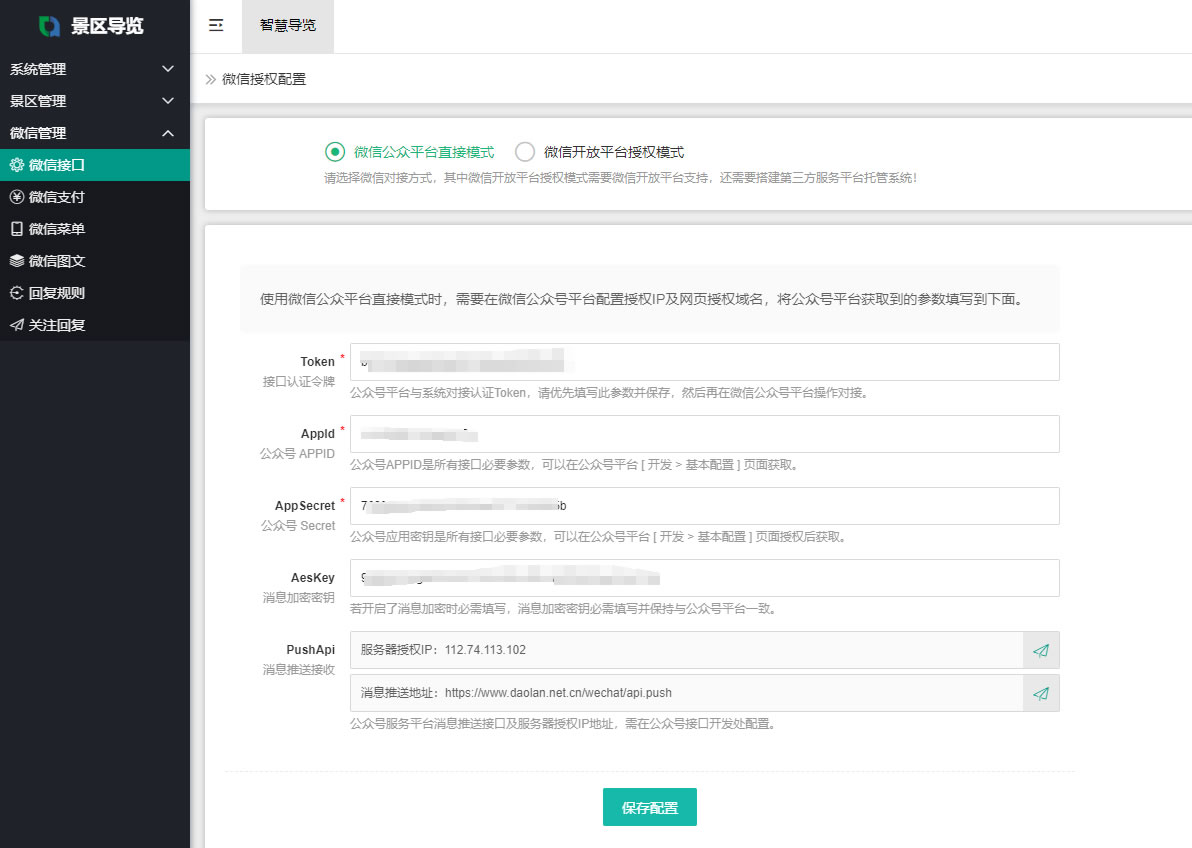Image resolution: width=1192 pixels, height=848 pixels.
Task: Click the sidebar collapse hamburger icon
Action: point(216,26)
